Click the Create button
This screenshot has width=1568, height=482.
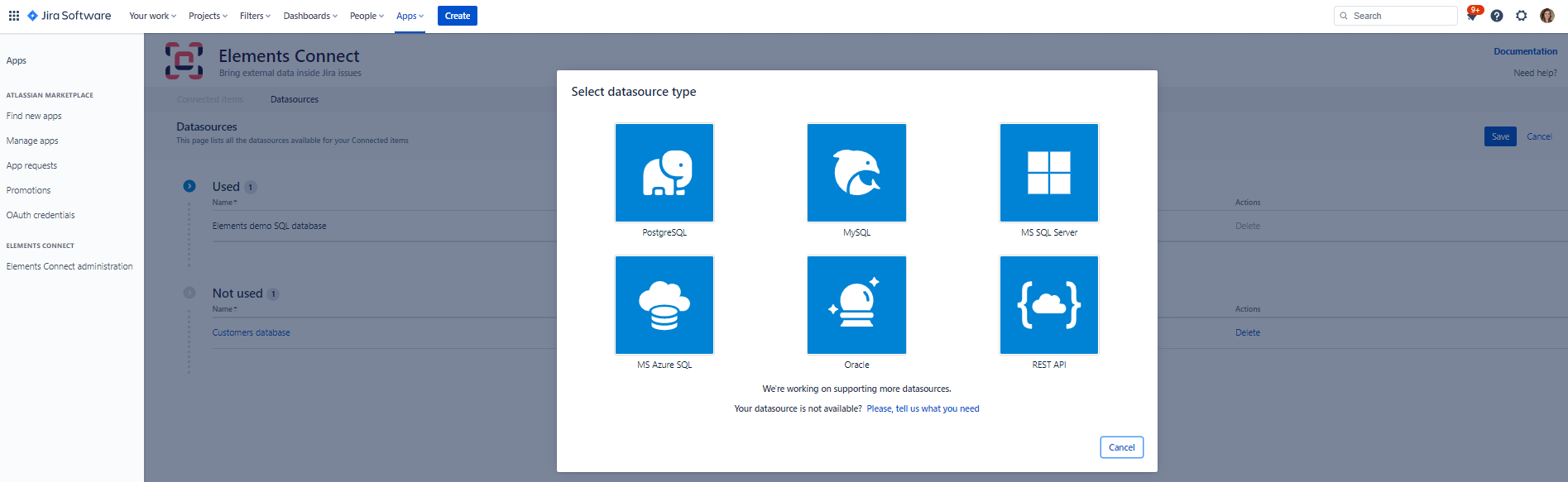pos(457,16)
